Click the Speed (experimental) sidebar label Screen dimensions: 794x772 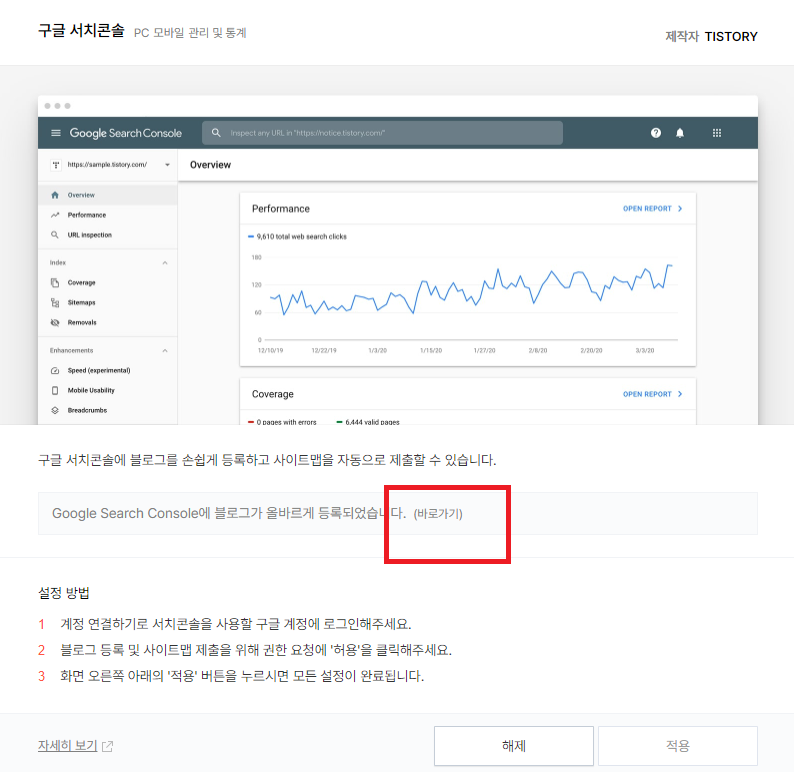click(x=99, y=371)
